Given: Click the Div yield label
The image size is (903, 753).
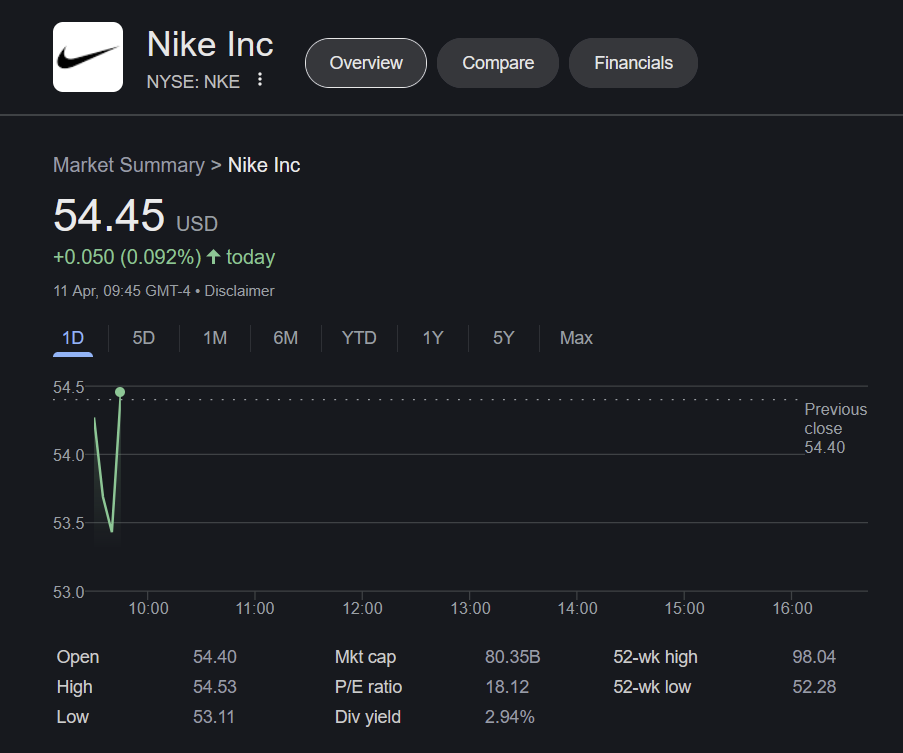Looking at the screenshot, I should (x=367, y=717).
